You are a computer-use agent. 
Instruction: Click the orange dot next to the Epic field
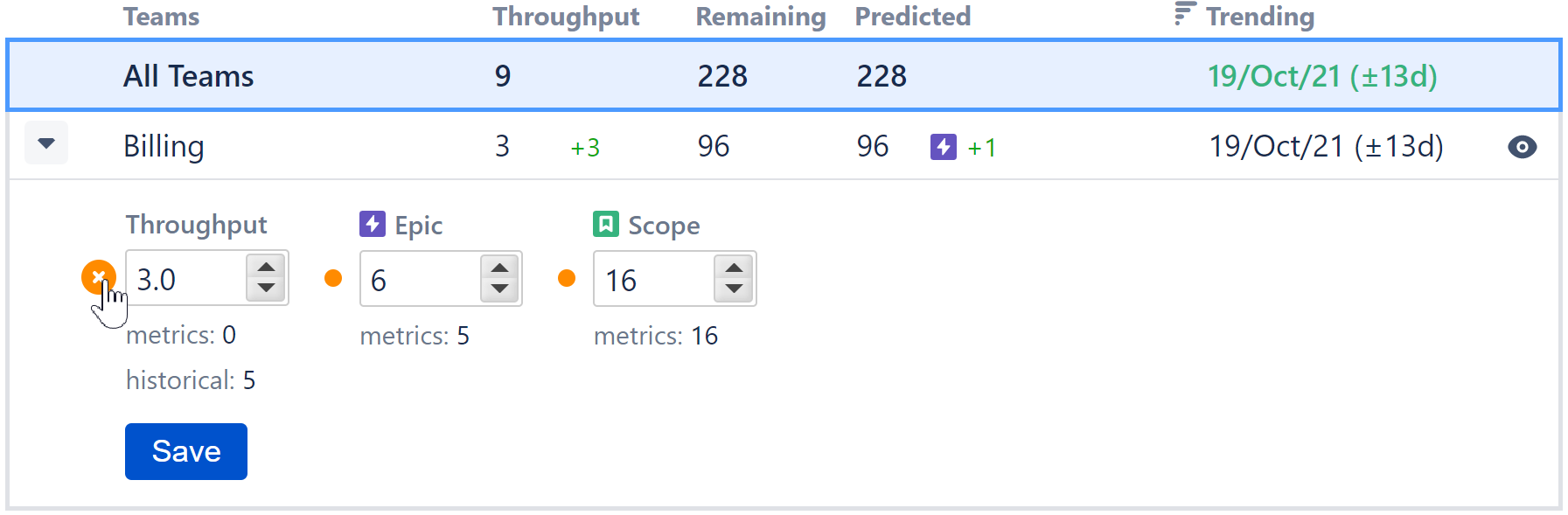point(333,278)
